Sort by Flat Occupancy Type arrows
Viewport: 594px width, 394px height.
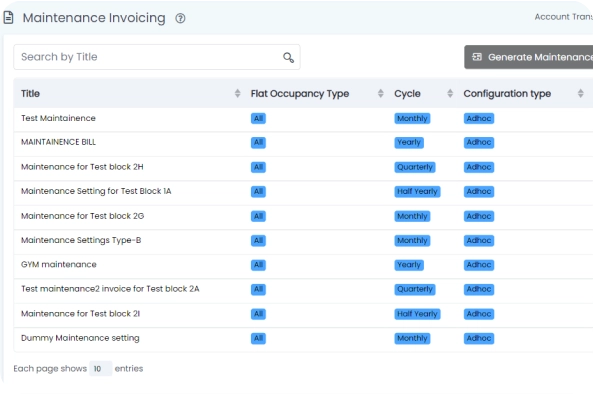381,93
